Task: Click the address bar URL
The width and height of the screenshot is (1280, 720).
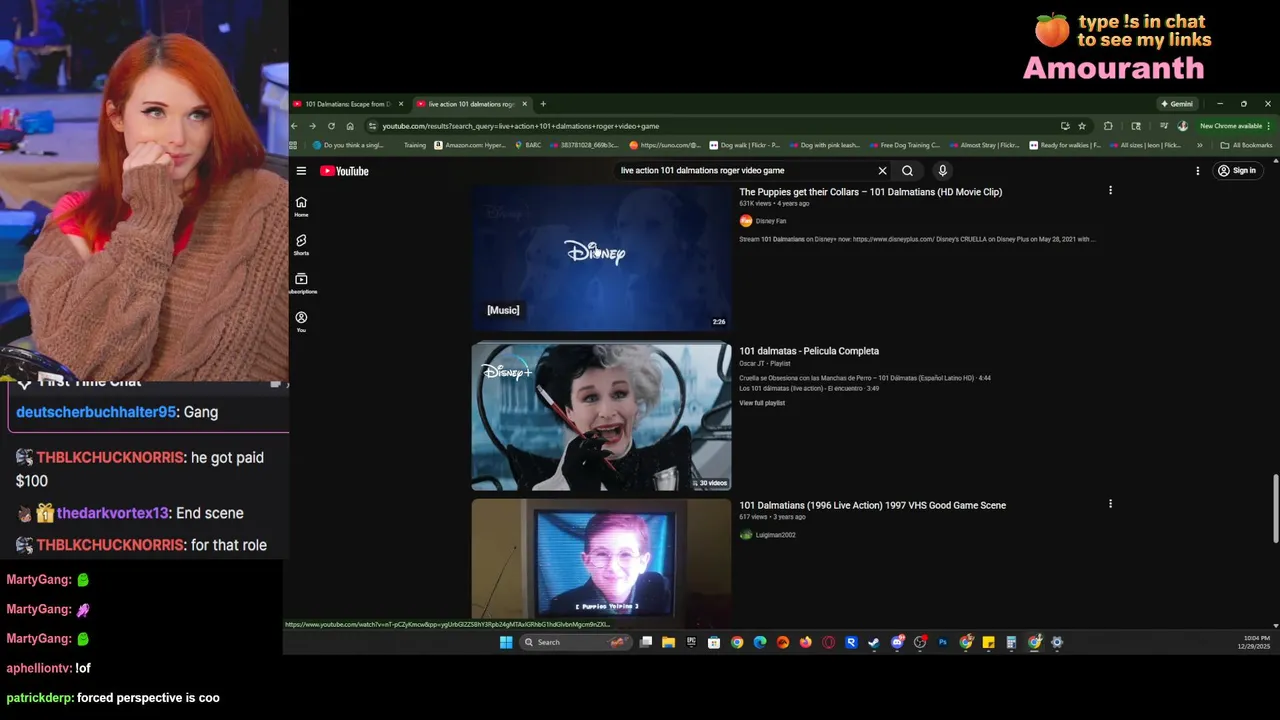Action: tap(520, 126)
